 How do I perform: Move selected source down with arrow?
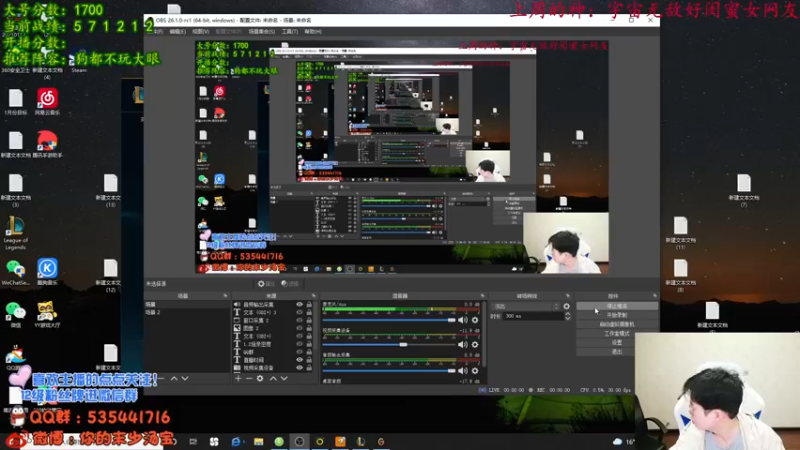pyautogui.click(x=284, y=379)
